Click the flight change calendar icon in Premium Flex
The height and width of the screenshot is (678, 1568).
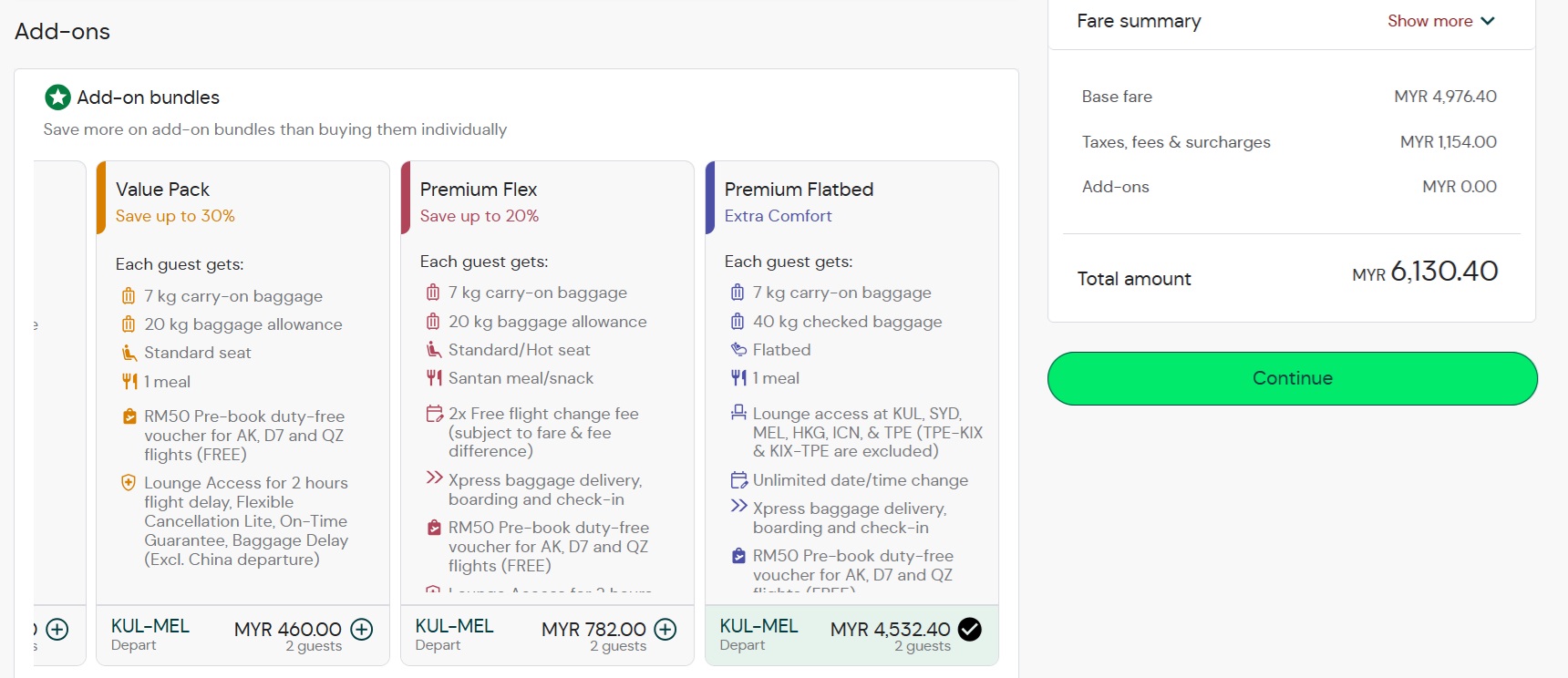point(434,414)
